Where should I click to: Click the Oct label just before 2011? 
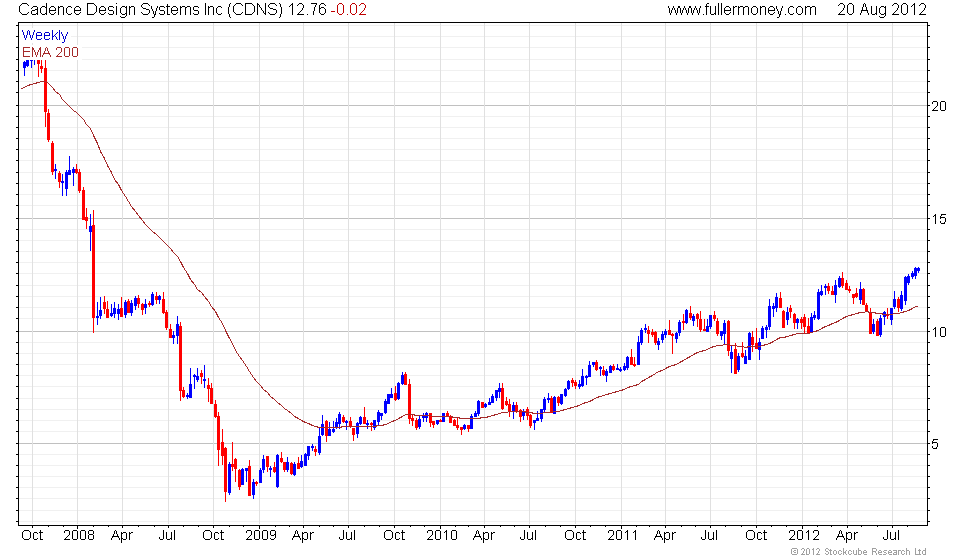point(575,536)
